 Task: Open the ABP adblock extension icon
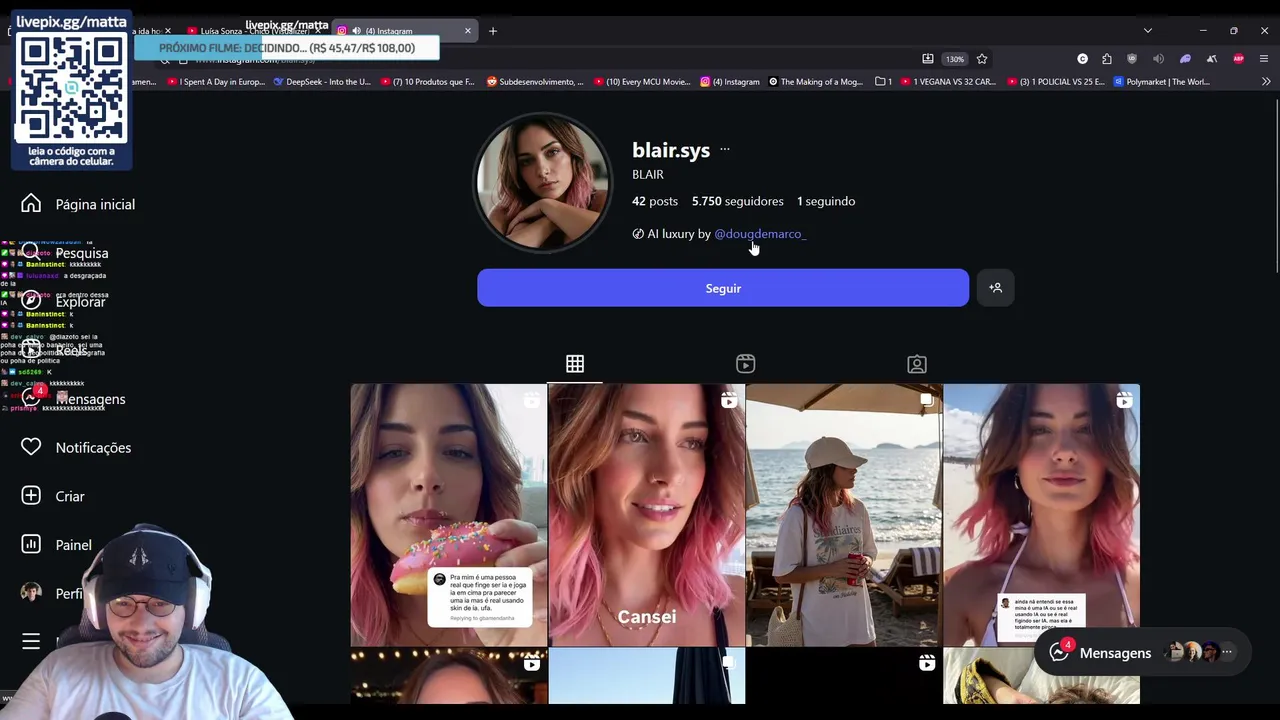[x=1238, y=59]
